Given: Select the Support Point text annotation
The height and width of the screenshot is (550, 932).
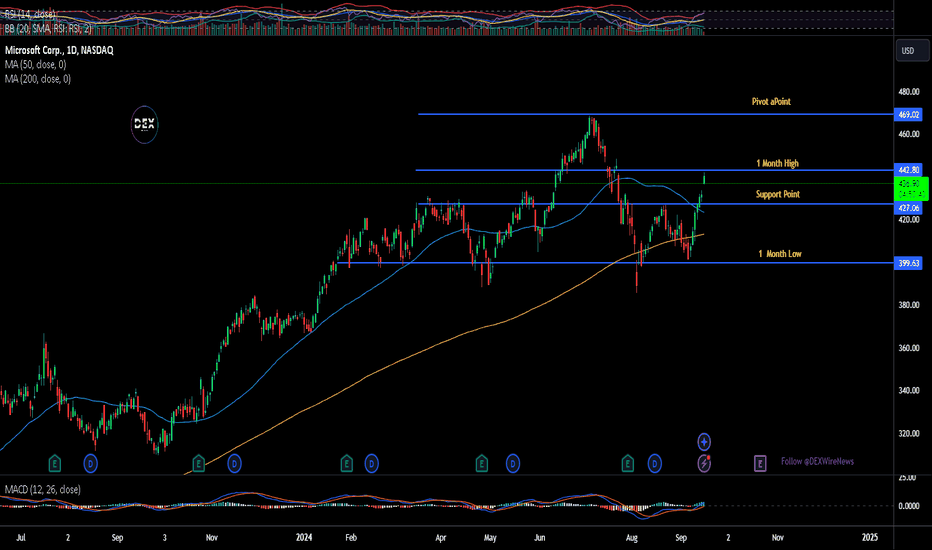Looking at the screenshot, I should tap(777, 194).
